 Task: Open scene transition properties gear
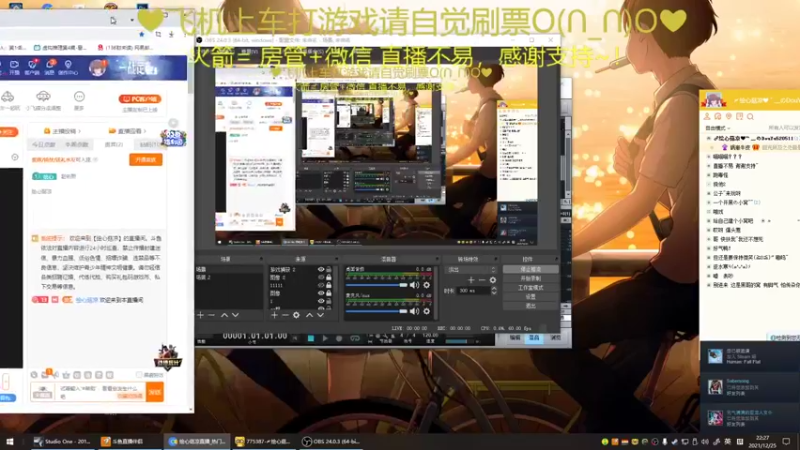pyautogui.click(x=492, y=280)
